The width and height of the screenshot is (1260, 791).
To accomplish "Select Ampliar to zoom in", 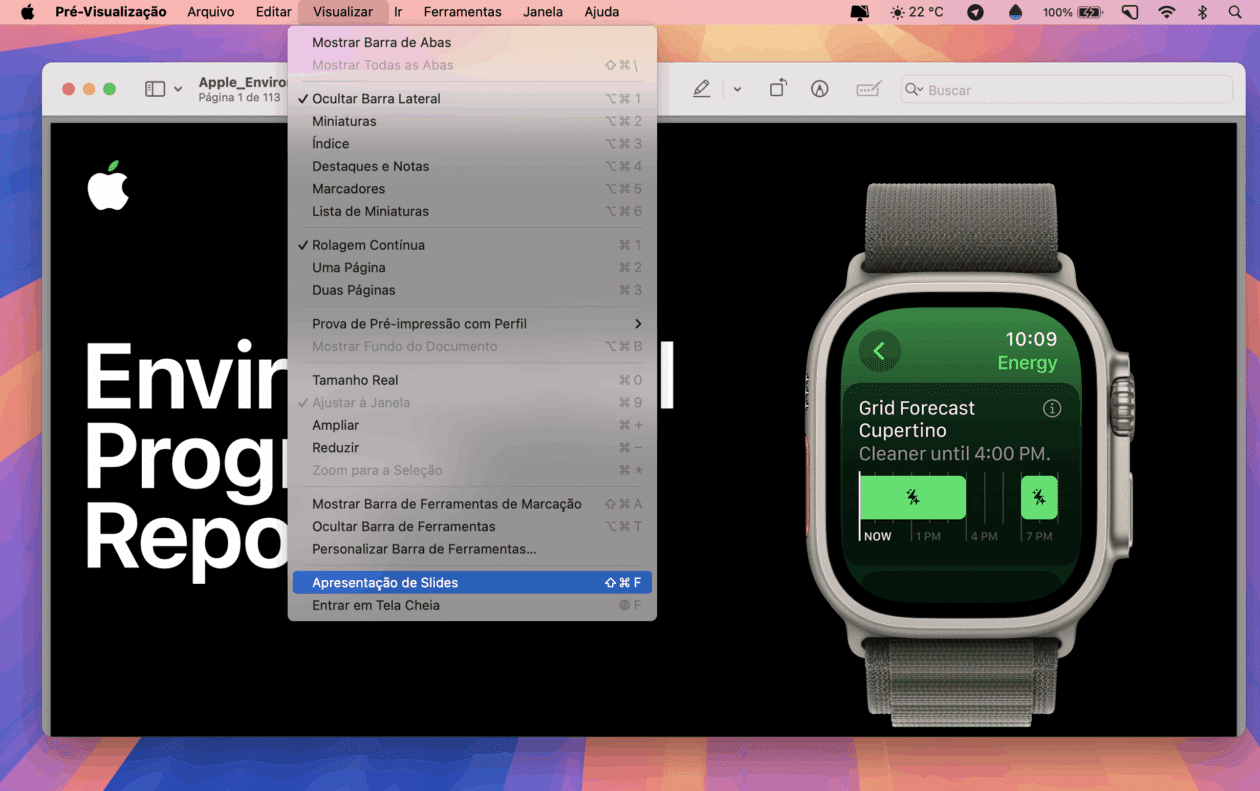I will [472, 425].
